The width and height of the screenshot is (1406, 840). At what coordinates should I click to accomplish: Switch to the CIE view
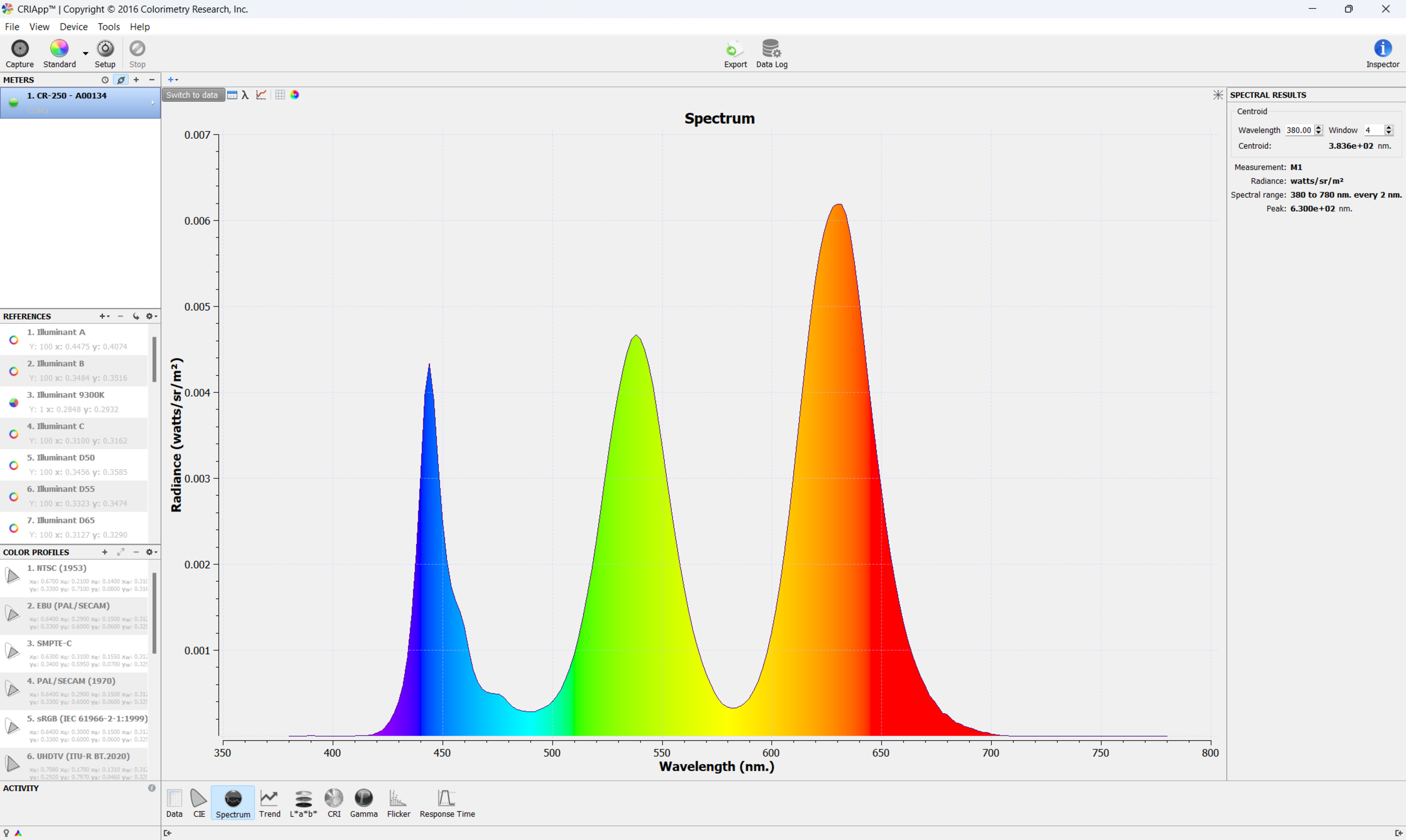pos(199,803)
